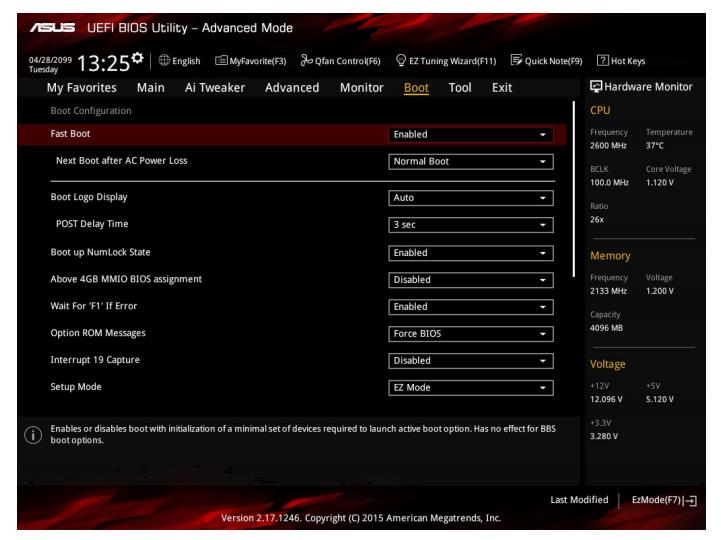Click the 26x ratio value
Viewport: 721px width, 540px height.
tap(597, 219)
